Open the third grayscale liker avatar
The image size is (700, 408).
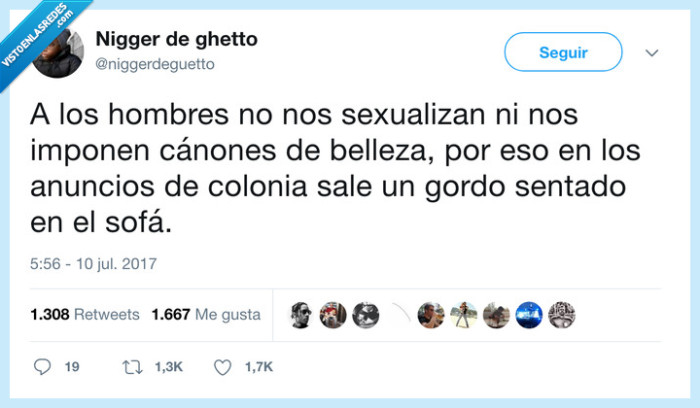[366, 315]
